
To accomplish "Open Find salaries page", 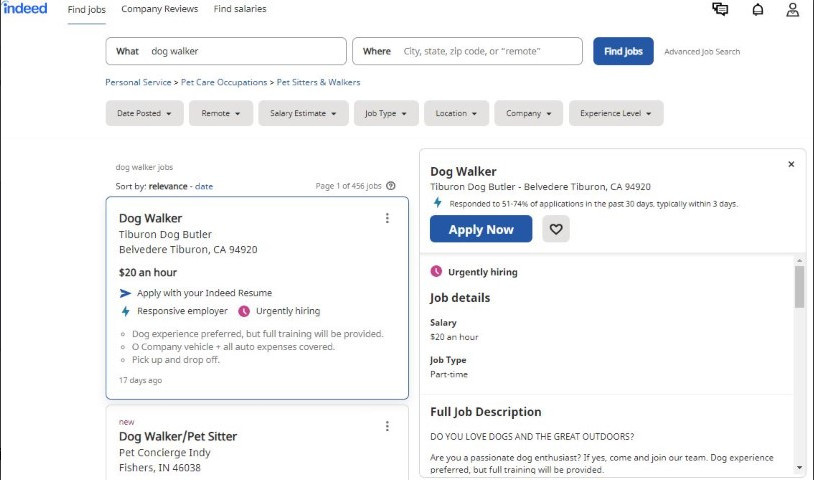I will (240, 9).
